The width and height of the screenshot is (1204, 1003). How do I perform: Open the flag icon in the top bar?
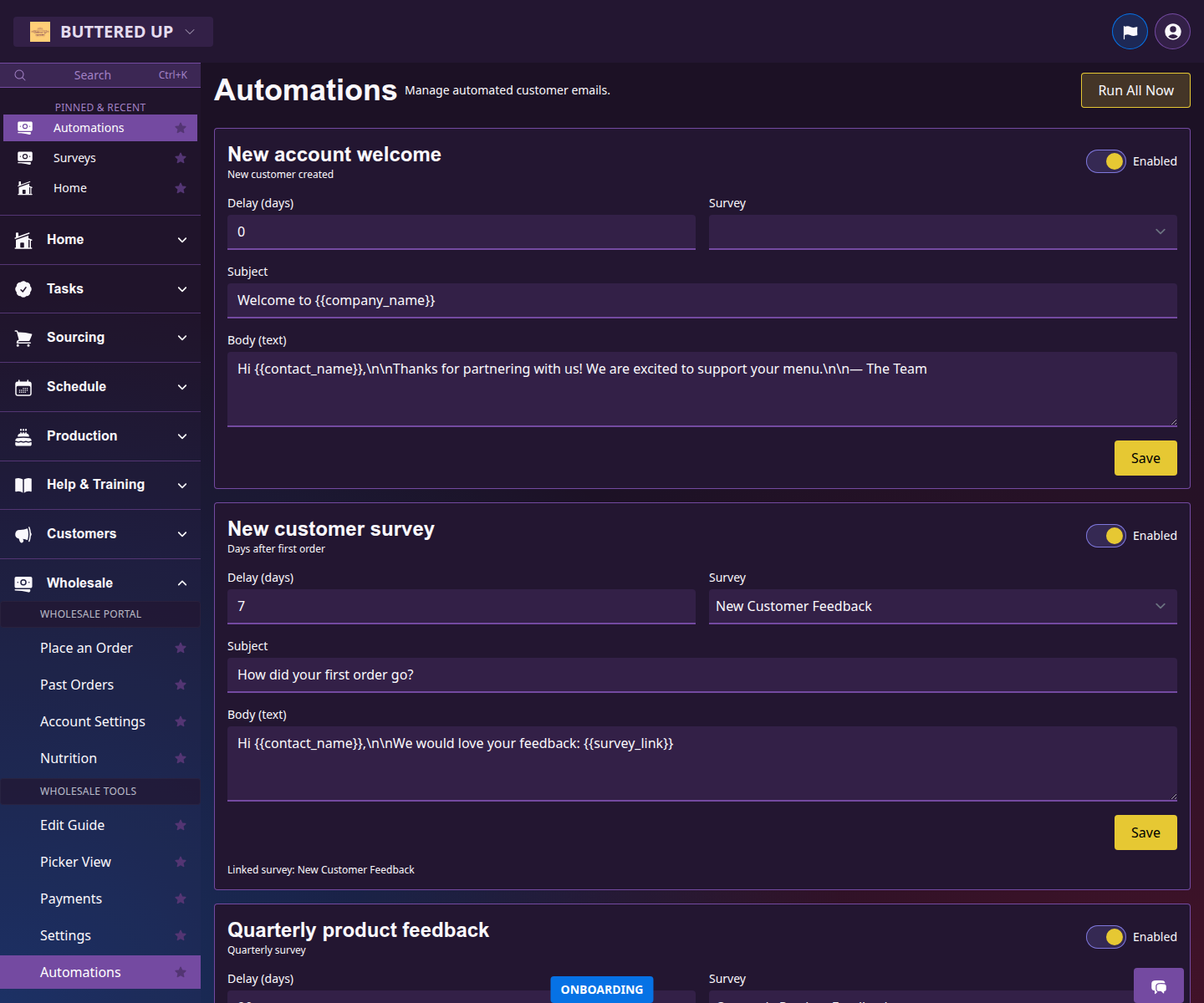(1130, 31)
